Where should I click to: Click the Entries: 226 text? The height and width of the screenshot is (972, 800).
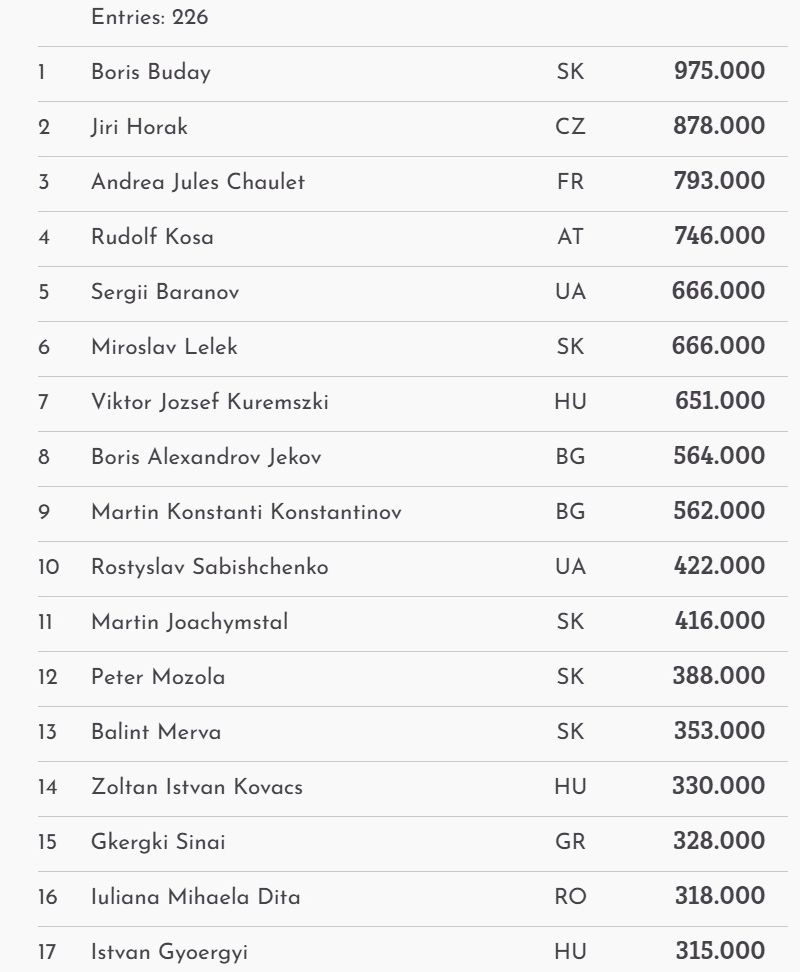click(x=150, y=17)
